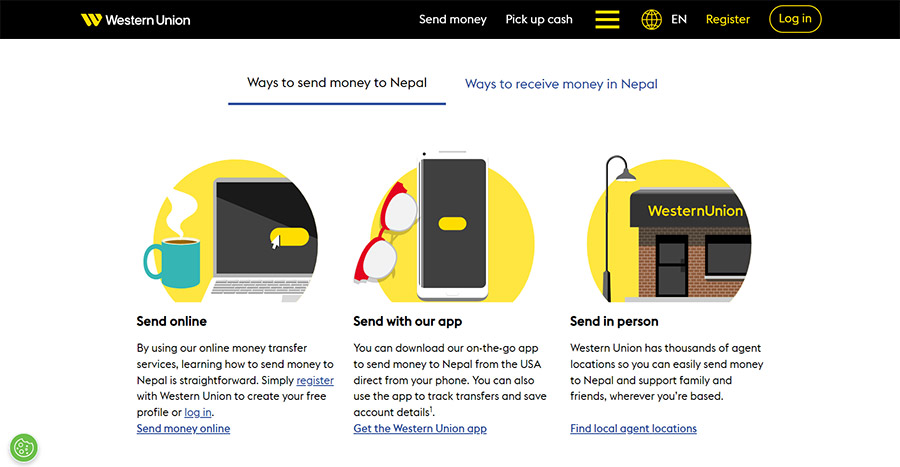Open Get the Western Union app link
The image size is (900, 467).
pos(420,429)
